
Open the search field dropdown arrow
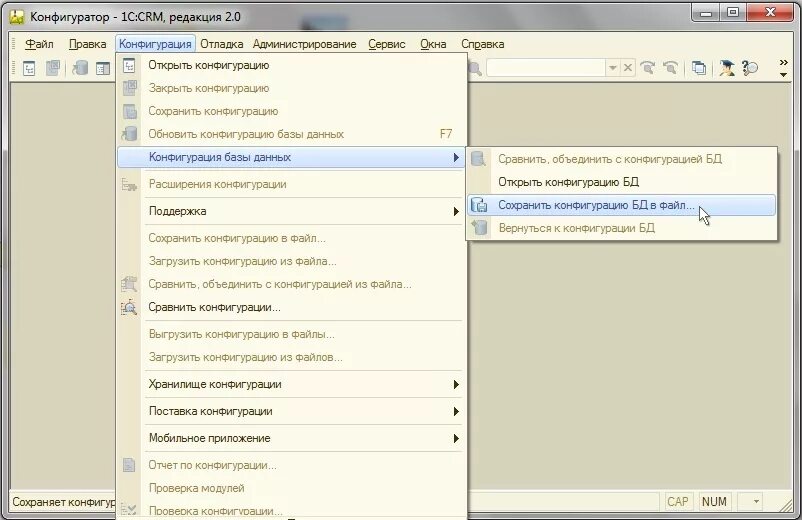point(612,67)
